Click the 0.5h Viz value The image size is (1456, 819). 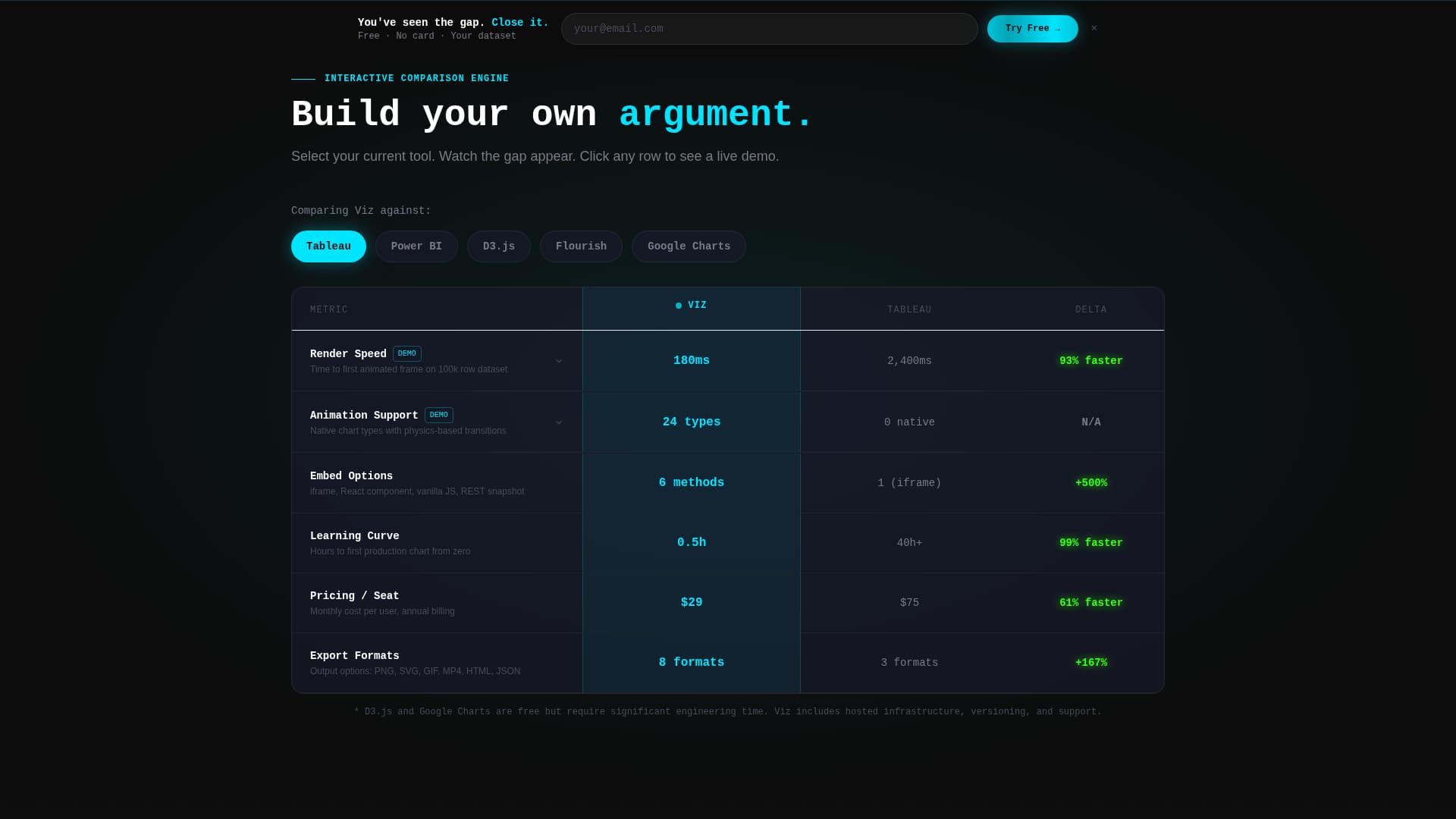pyautogui.click(x=692, y=543)
